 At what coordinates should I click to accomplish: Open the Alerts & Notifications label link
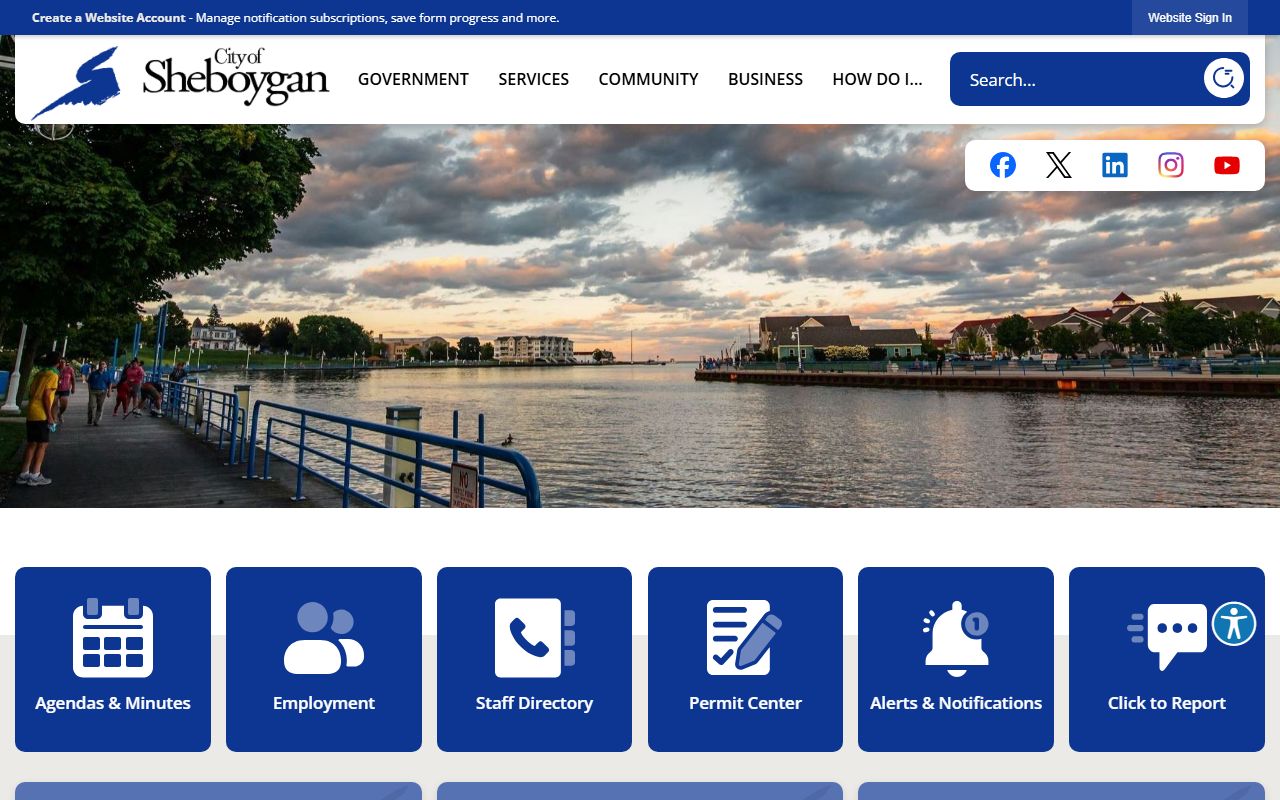click(x=956, y=703)
